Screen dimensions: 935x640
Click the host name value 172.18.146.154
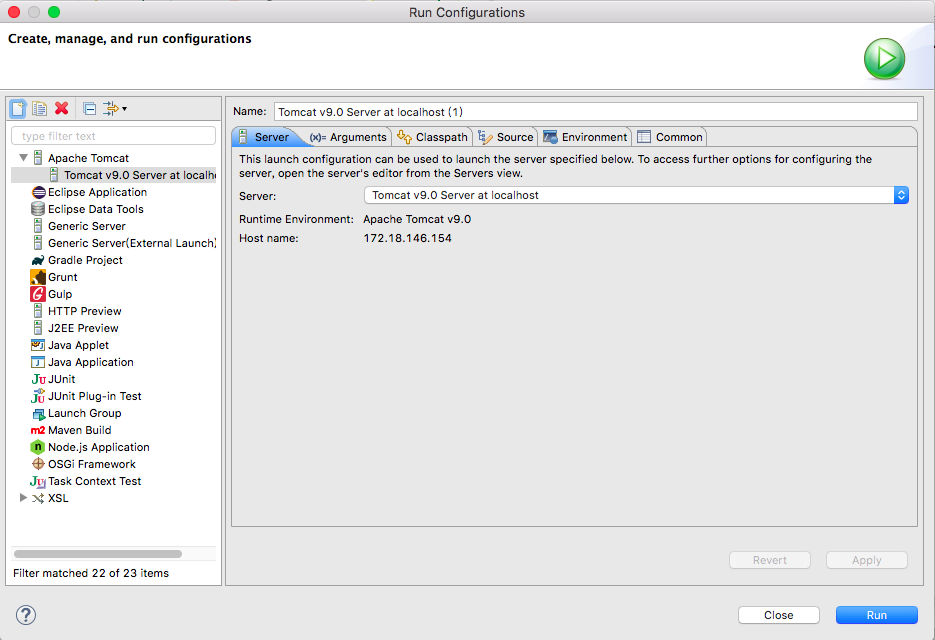pyautogui.click(x=407, y=238)
